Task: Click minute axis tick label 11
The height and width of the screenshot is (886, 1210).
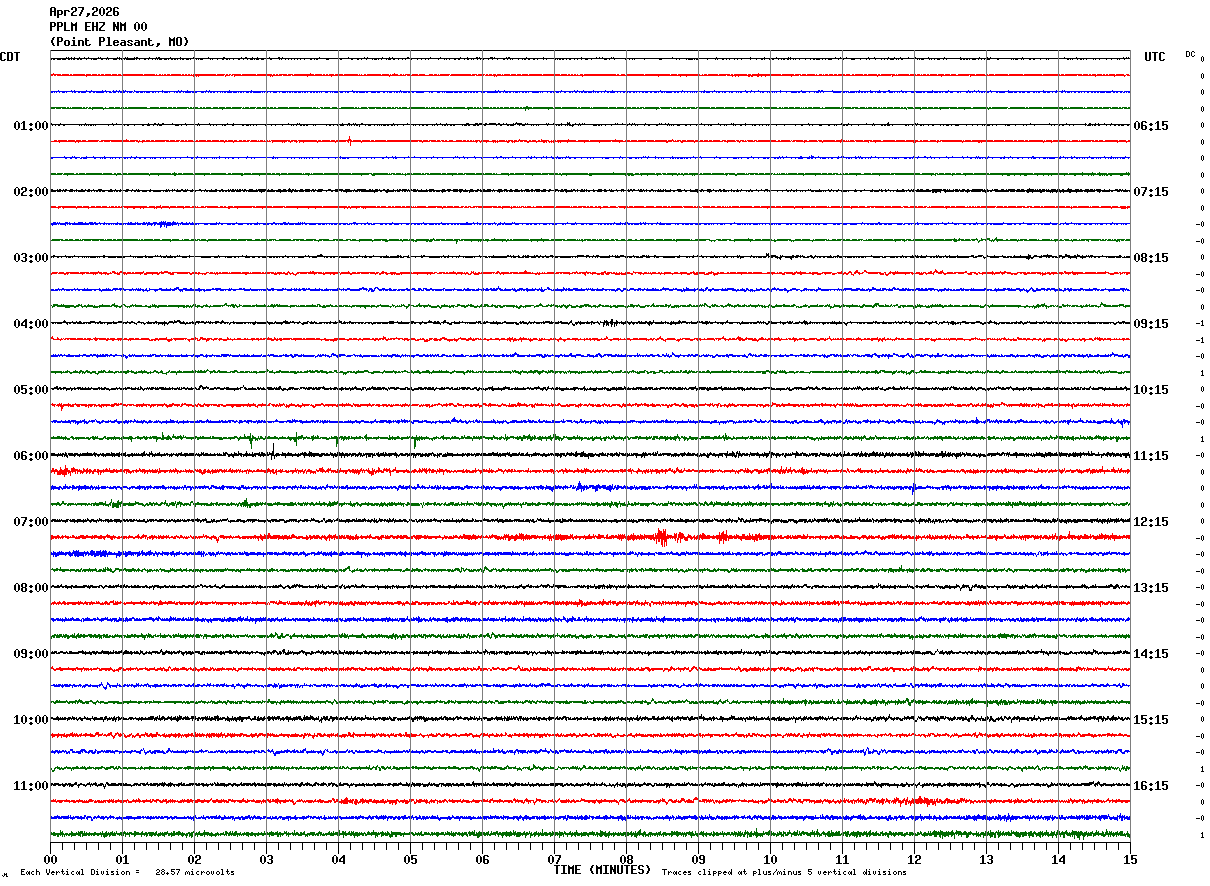Action: coord(843,859)
